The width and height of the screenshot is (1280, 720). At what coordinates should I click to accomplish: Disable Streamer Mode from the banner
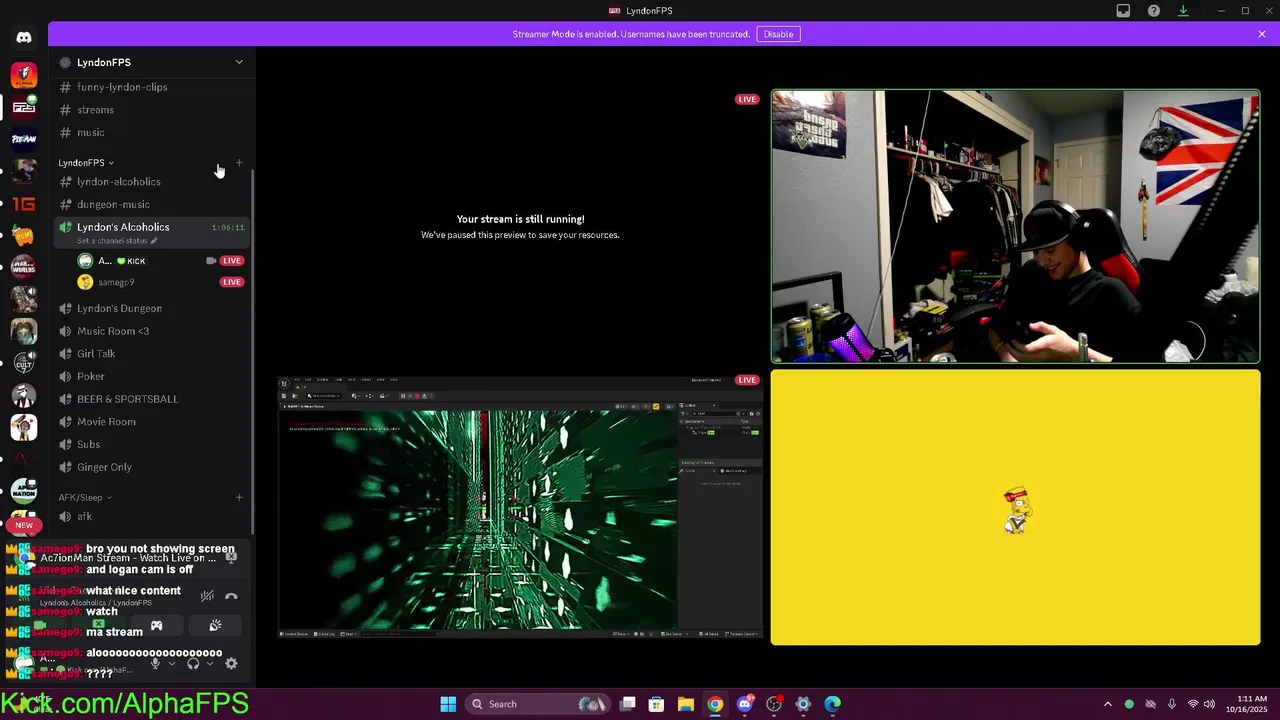coord(778,34)
